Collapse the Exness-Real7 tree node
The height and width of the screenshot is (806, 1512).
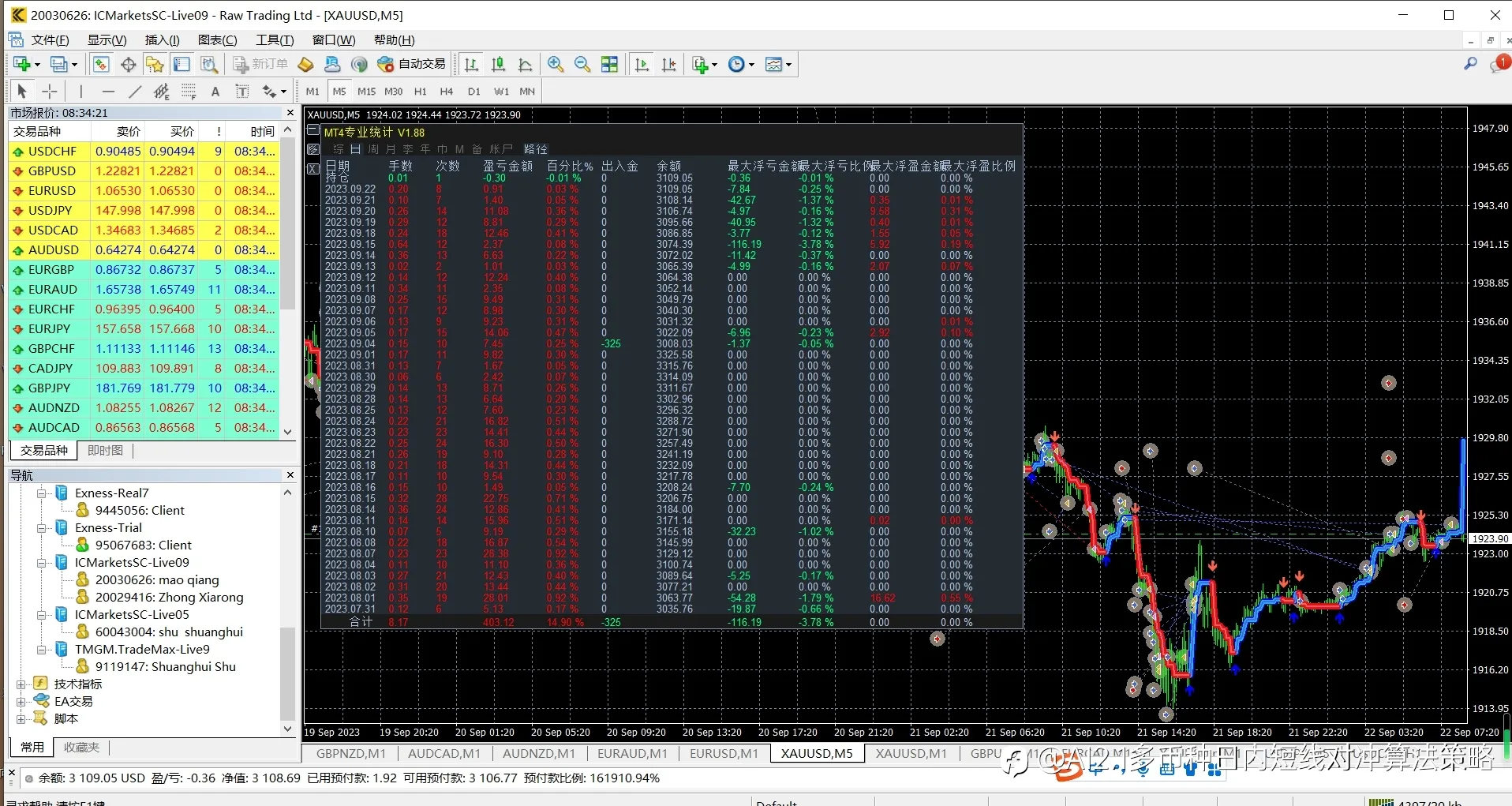(x=41, y=493)
